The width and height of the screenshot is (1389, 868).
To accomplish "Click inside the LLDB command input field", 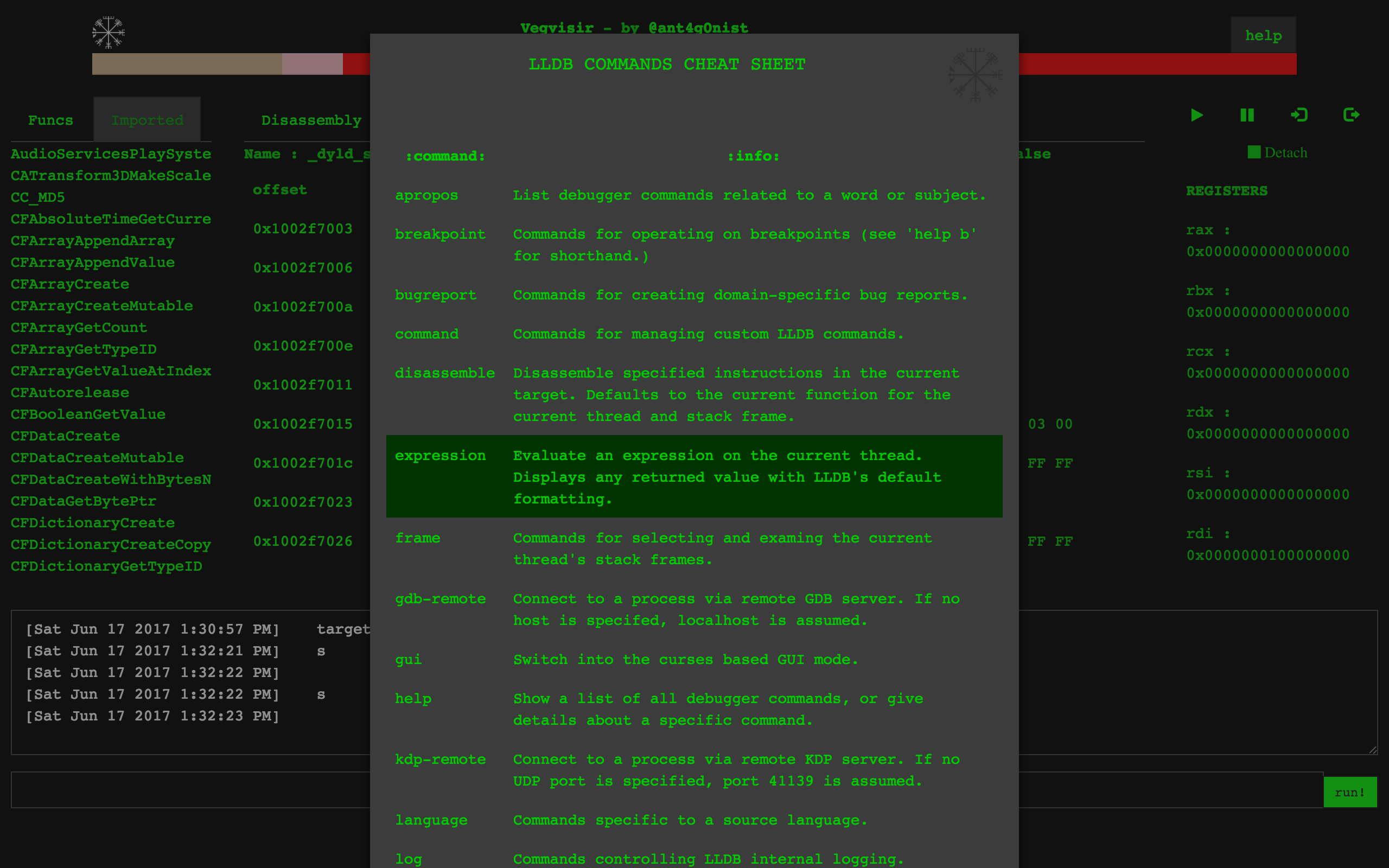I will click(189, 790).
